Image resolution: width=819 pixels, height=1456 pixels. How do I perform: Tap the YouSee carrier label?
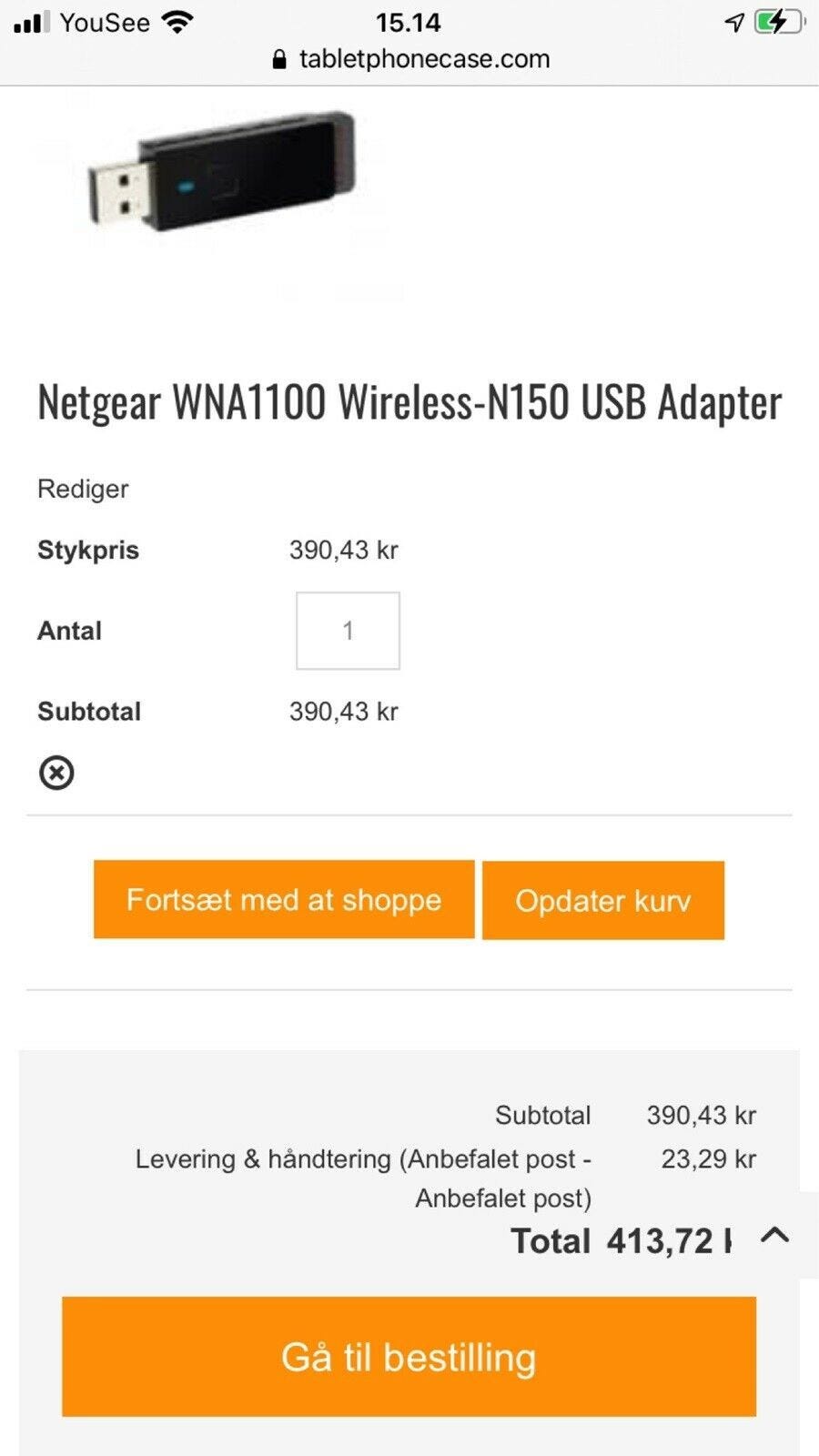pyautogui.click(x=105, y=23)
